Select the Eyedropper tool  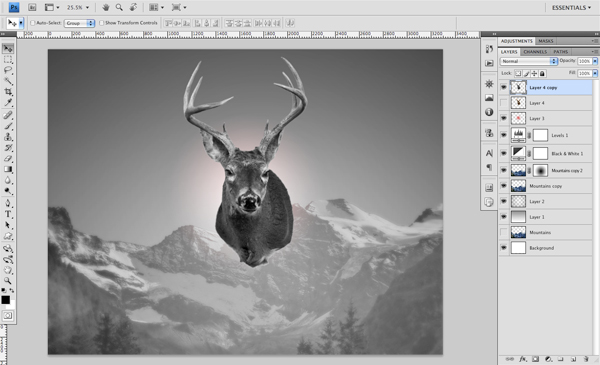pos(8,103)
